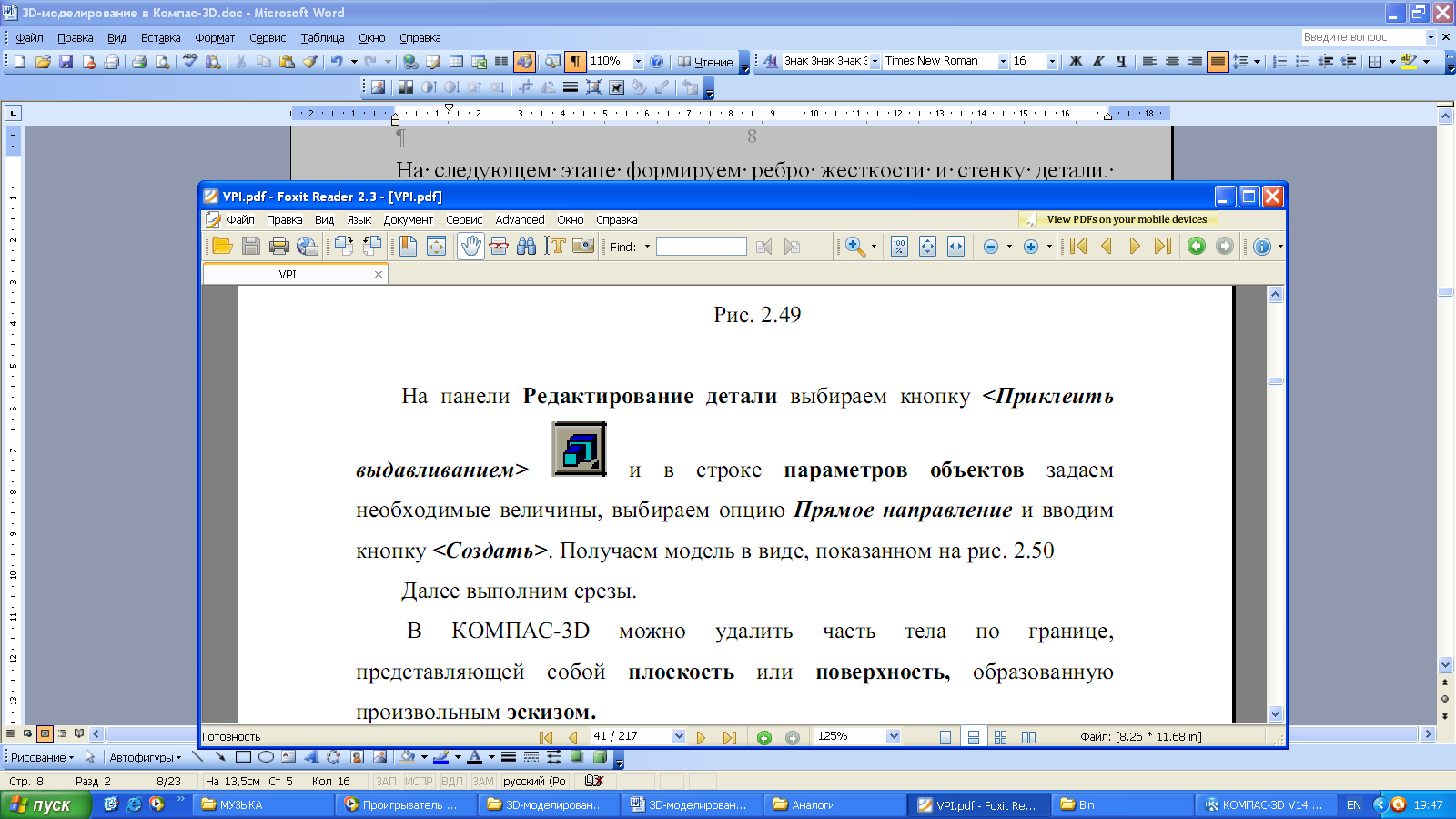
Task: Set Foxit view to actual size 100%
Action: 899,247
